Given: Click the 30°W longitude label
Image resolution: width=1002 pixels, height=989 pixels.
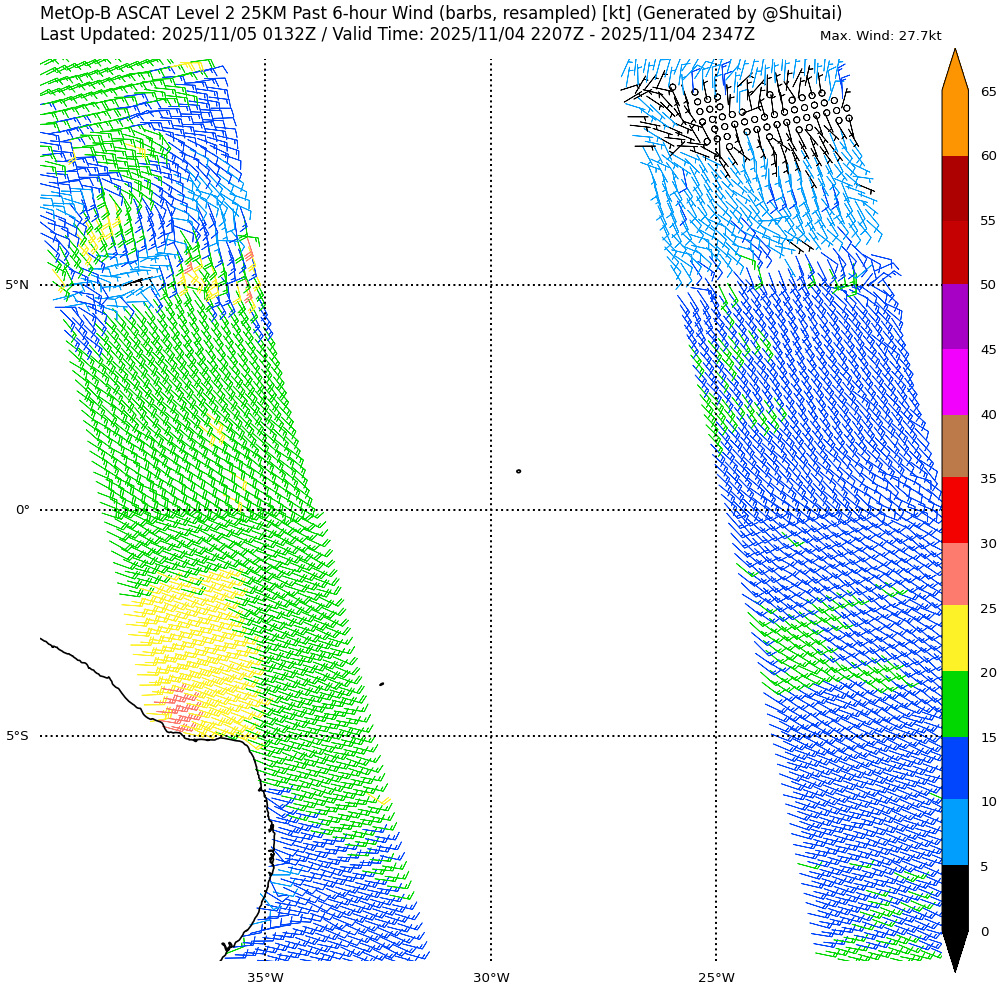Looking at the screenshot, I should (491, 977).
